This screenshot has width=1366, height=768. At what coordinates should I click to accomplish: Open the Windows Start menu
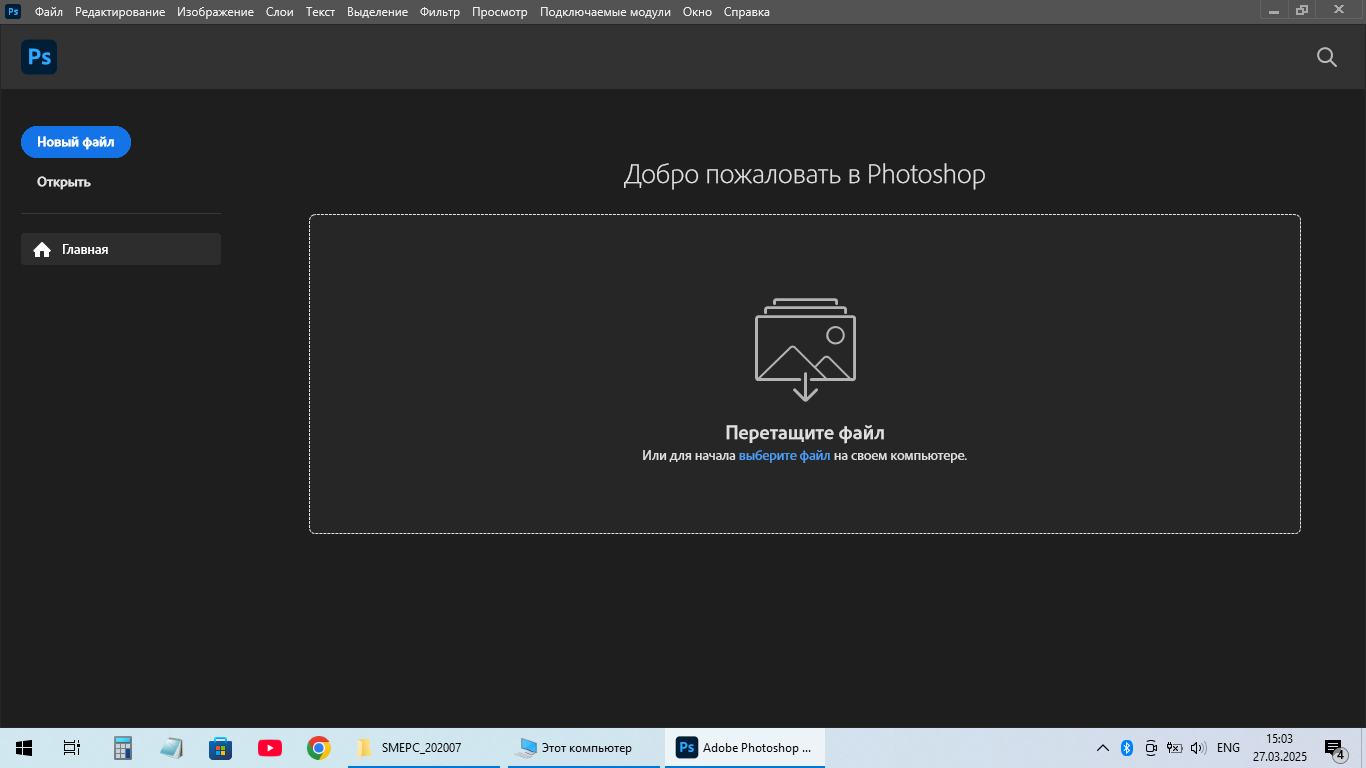(24, 748)
